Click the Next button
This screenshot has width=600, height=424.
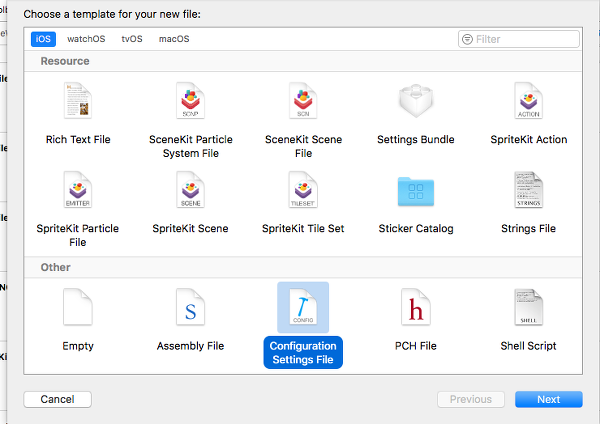(x=549, y=399)
